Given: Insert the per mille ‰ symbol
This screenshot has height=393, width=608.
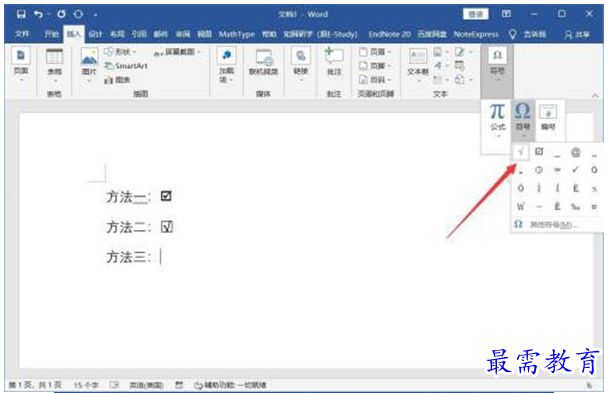Looking at the screenshot, I should tap(575, 207).
